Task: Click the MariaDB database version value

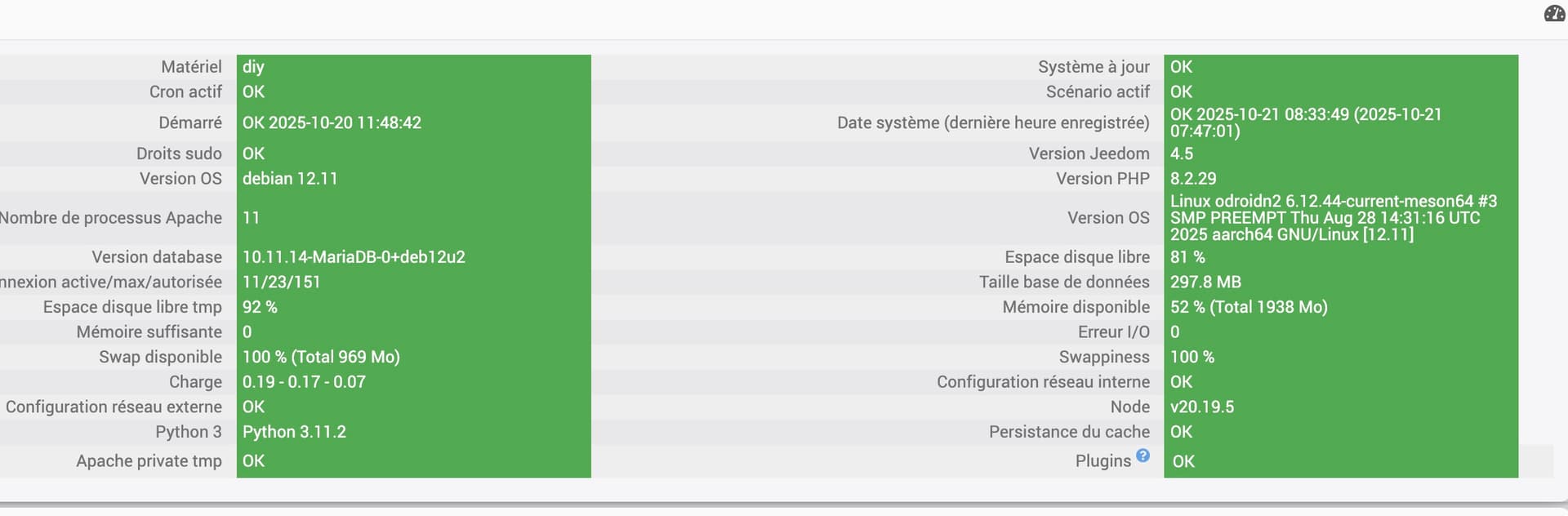Action: [354, 257]
